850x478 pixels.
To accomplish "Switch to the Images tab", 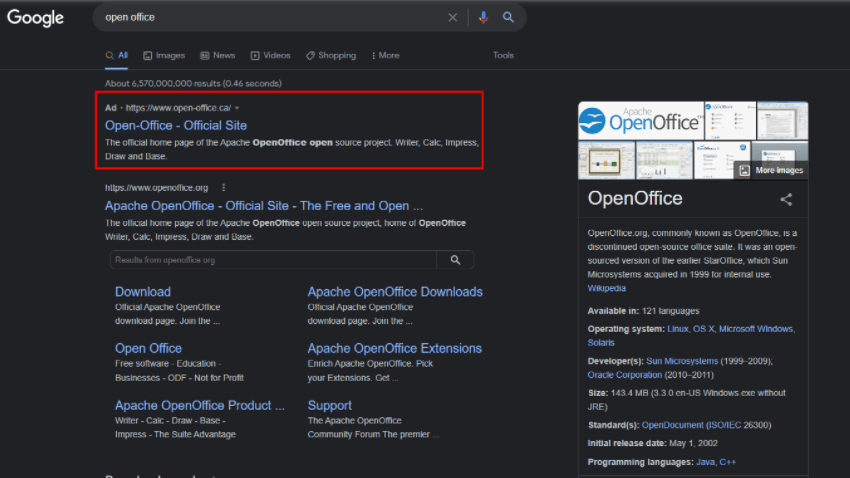I will 164,55.
